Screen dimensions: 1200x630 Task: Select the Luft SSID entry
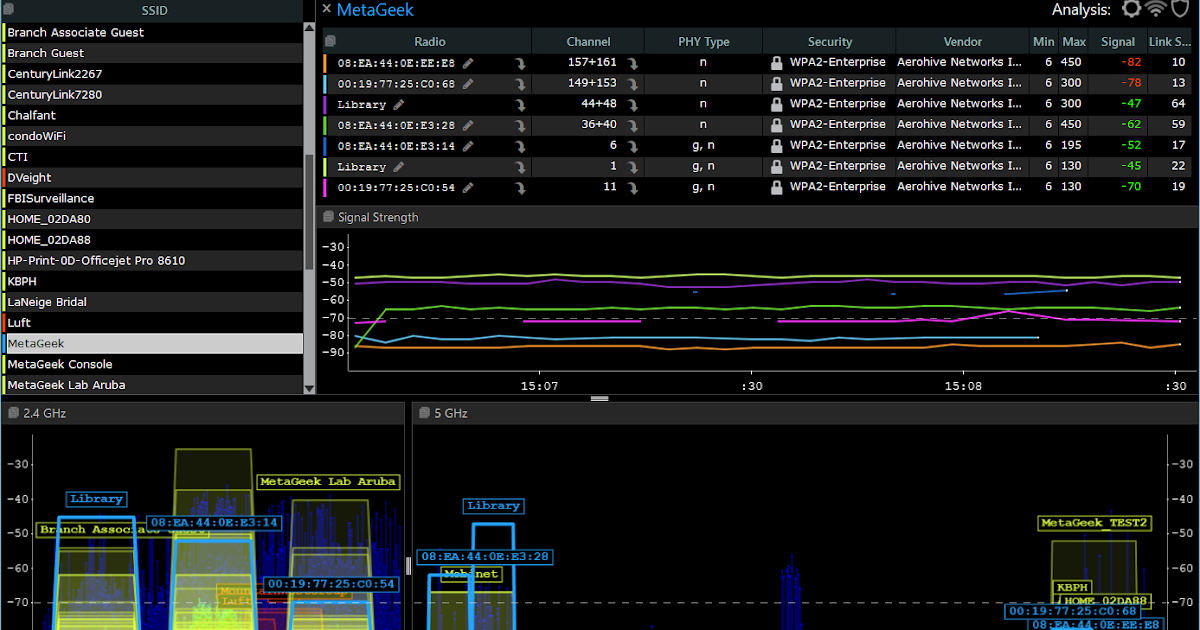click(x=152, y=323)
